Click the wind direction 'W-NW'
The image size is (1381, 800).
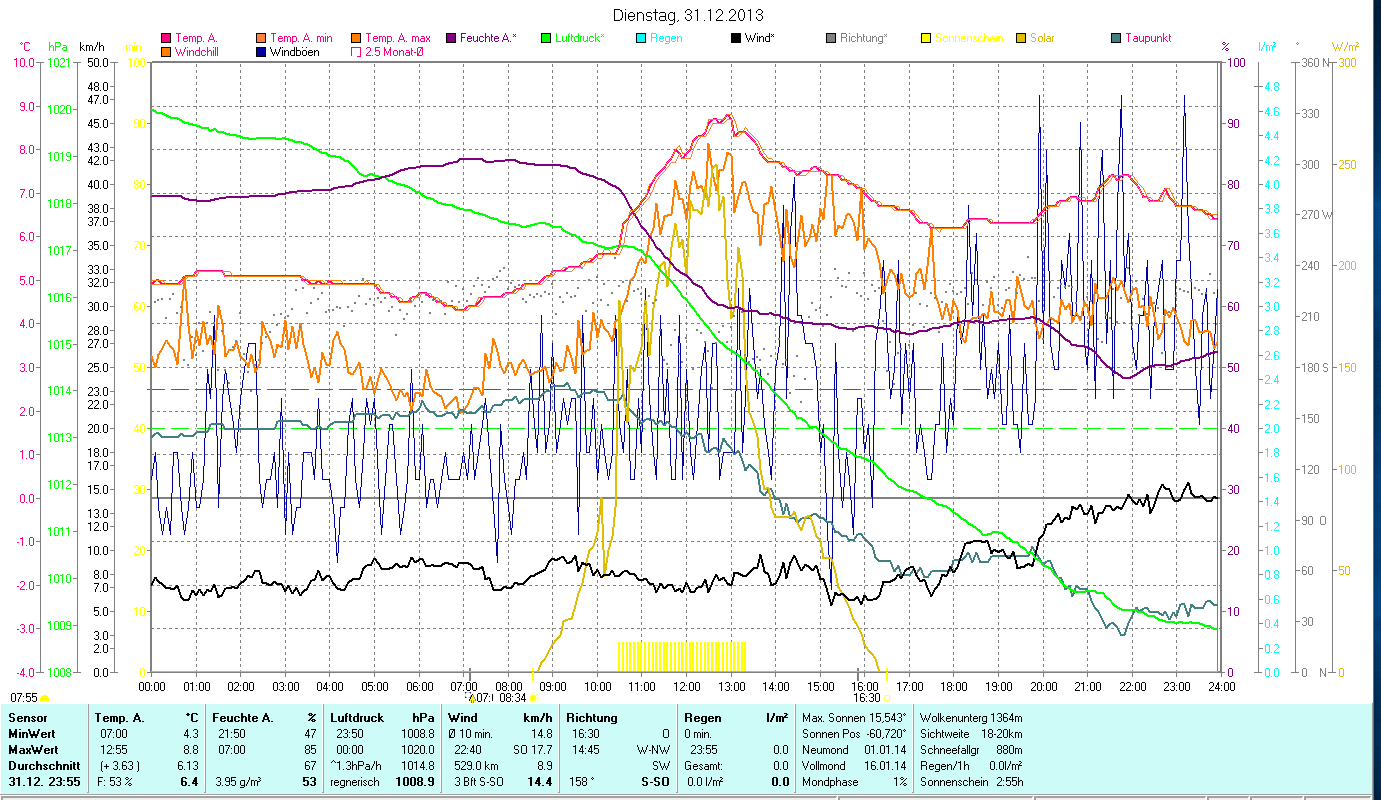tap(652, 750)
